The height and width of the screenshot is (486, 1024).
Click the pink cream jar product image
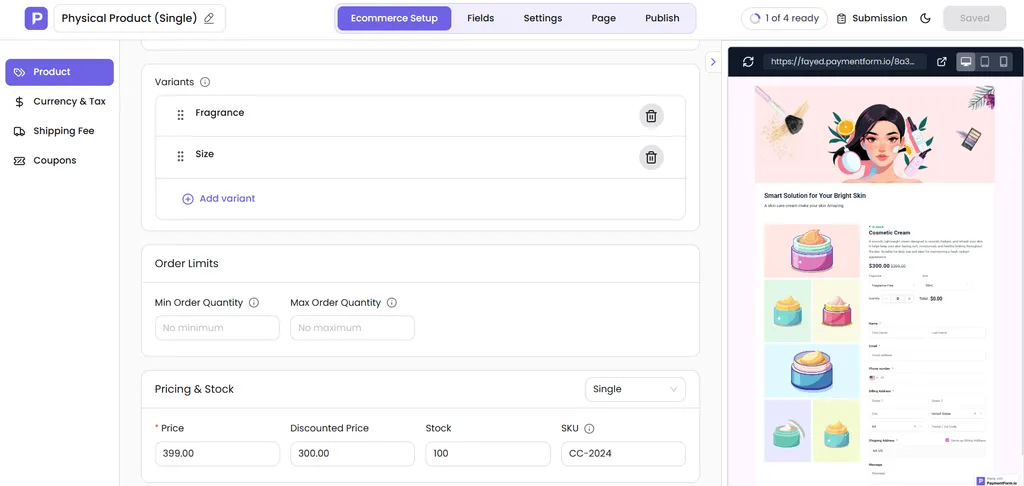[812, 251]
